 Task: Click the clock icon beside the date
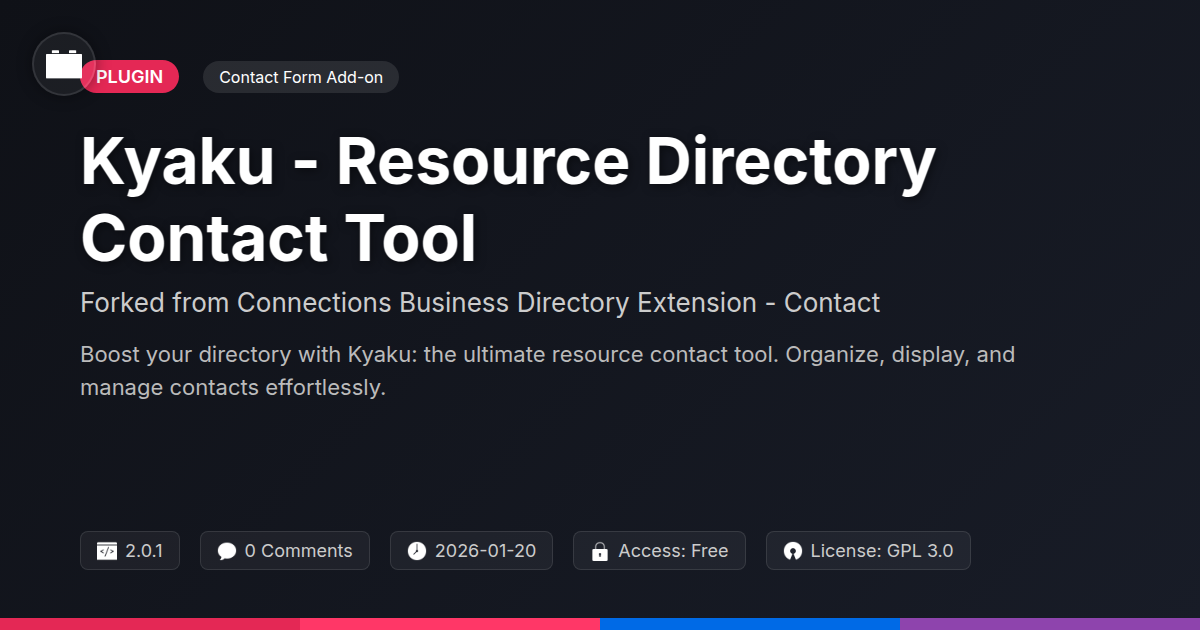point(417,551)
